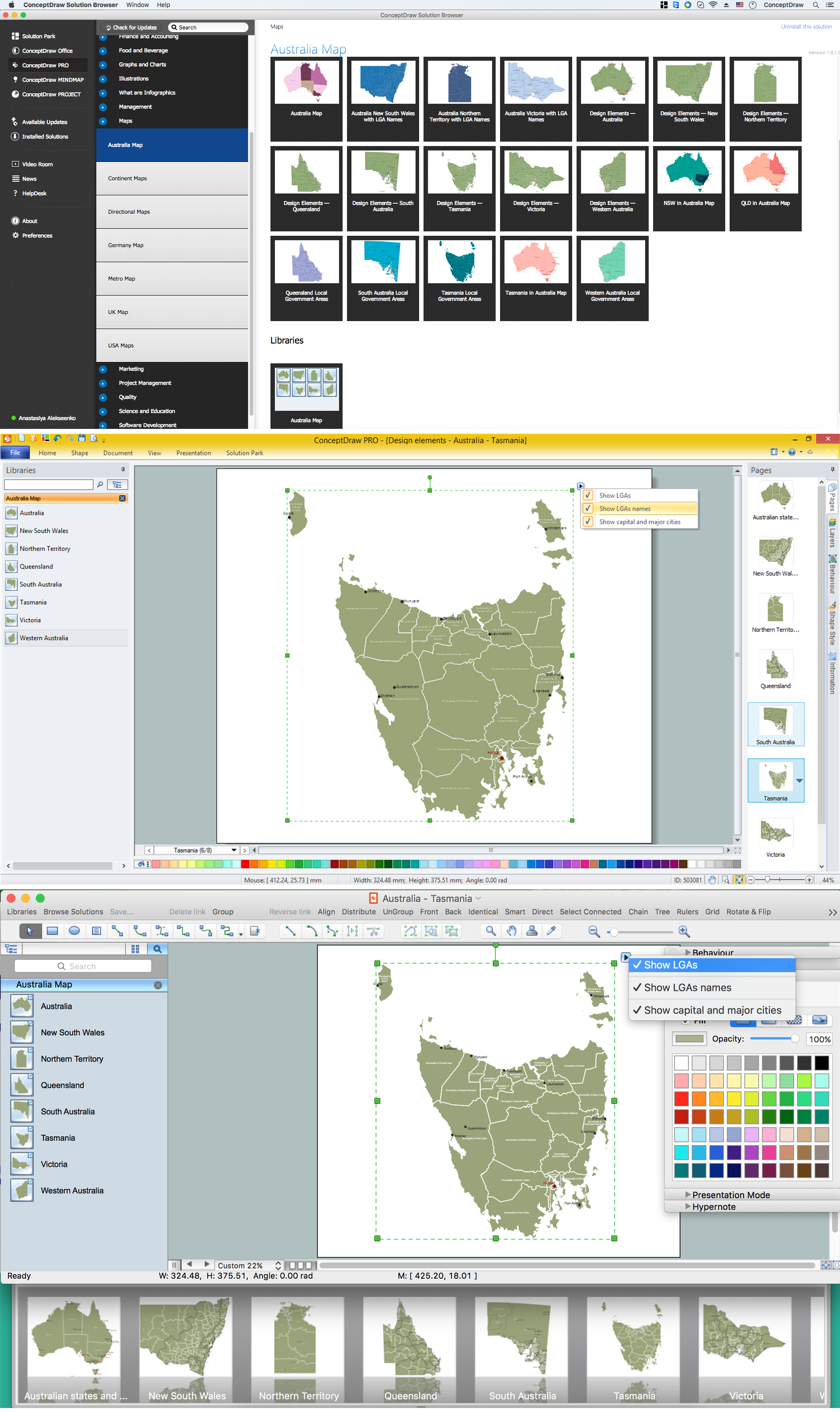Toggle Show LGAs in Mac action menu
Image resolution: width=840 pixels, height=1412 pixels.
click(712, 965)
